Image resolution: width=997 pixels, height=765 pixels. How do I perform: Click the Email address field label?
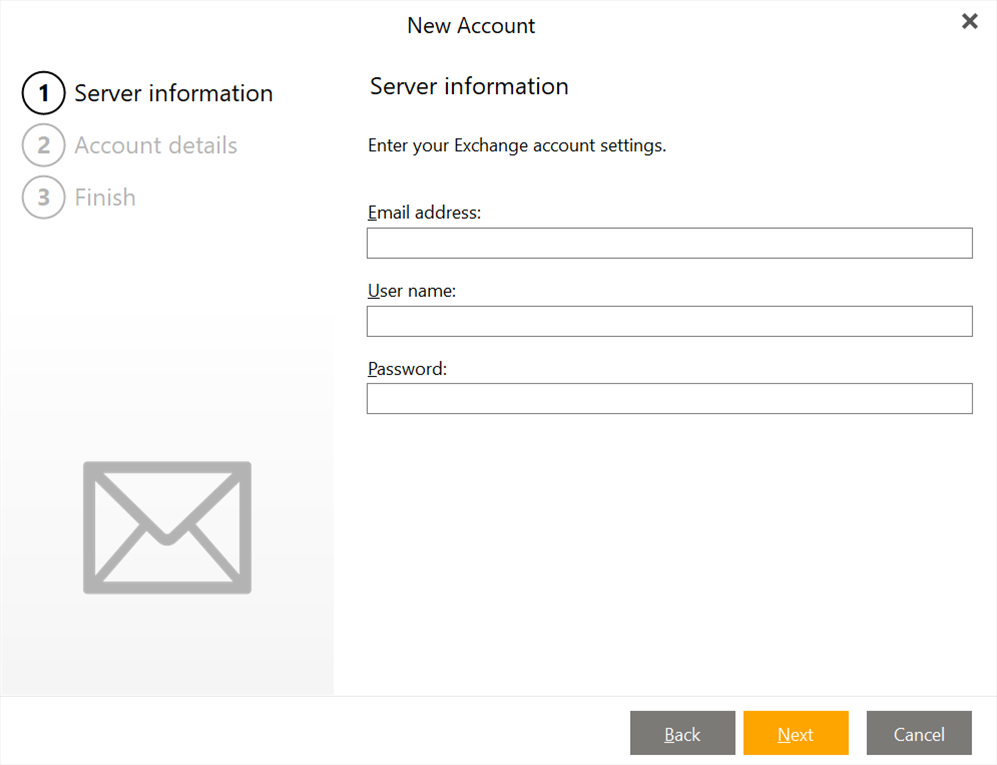pyautogui.click(x=425, y=213)
